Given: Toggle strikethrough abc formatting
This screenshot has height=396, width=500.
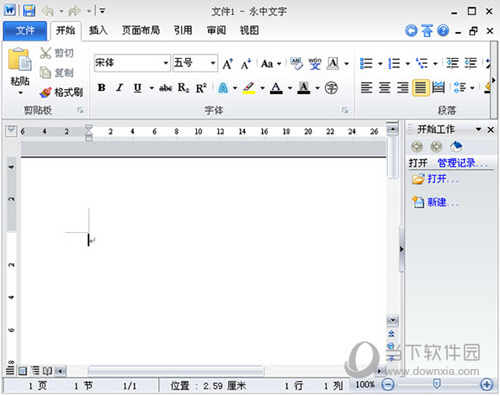Looking at the screenshot, I should click(165, 88).
